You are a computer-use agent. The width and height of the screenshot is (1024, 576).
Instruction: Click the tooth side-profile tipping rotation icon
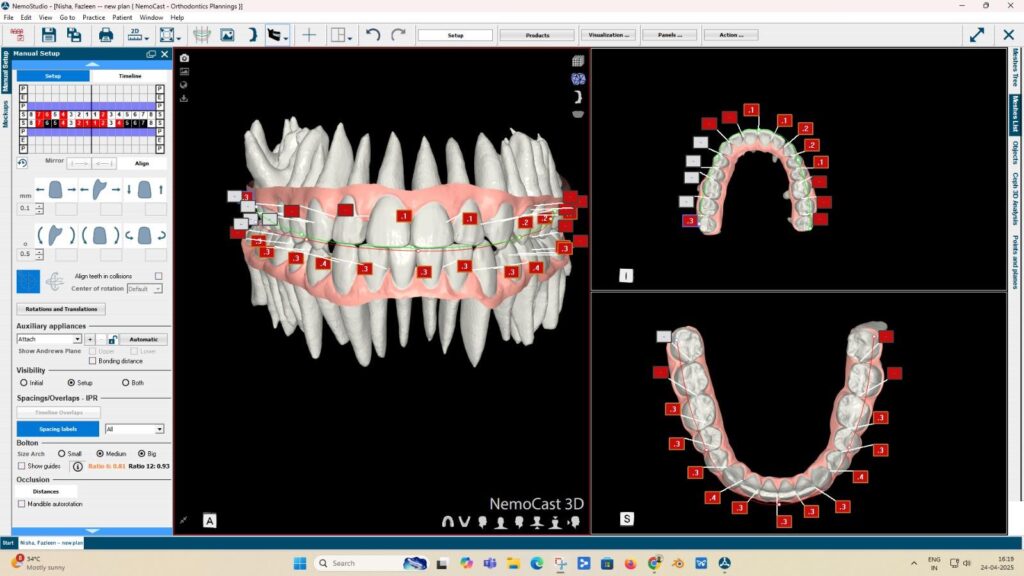[56, 234]
